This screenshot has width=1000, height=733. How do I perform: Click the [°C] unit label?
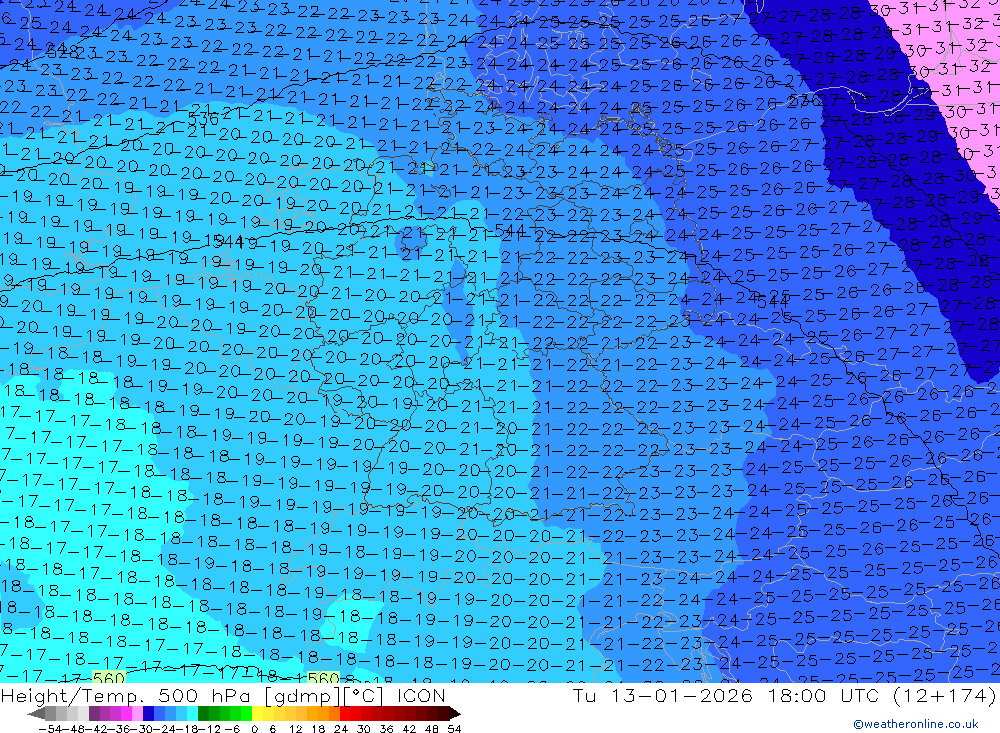tap(366, 695)
